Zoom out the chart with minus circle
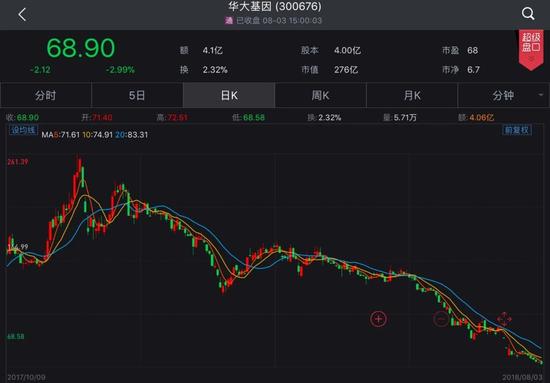 (441, 319)
